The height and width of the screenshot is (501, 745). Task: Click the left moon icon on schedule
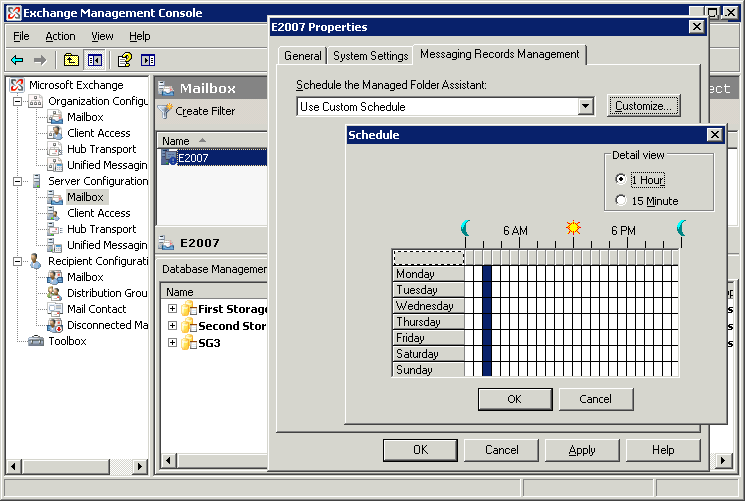point(466,228)
